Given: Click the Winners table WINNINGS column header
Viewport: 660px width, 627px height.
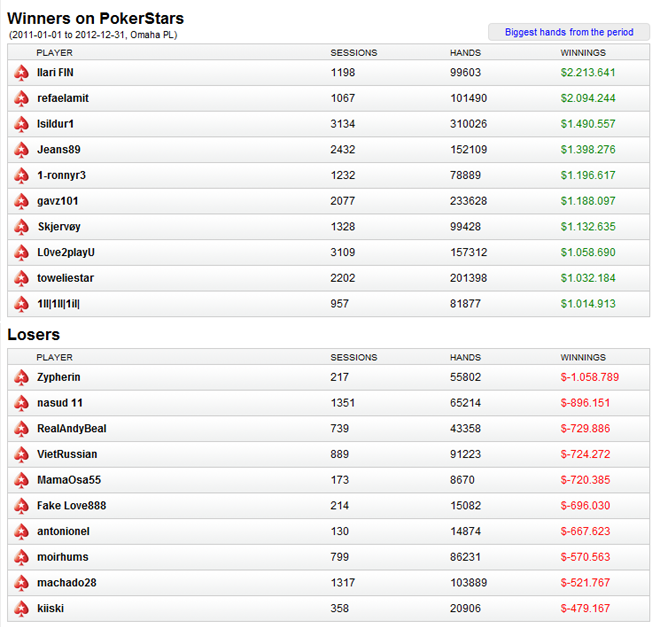Looking at the screenshot, I should click(x=583, y=53).
